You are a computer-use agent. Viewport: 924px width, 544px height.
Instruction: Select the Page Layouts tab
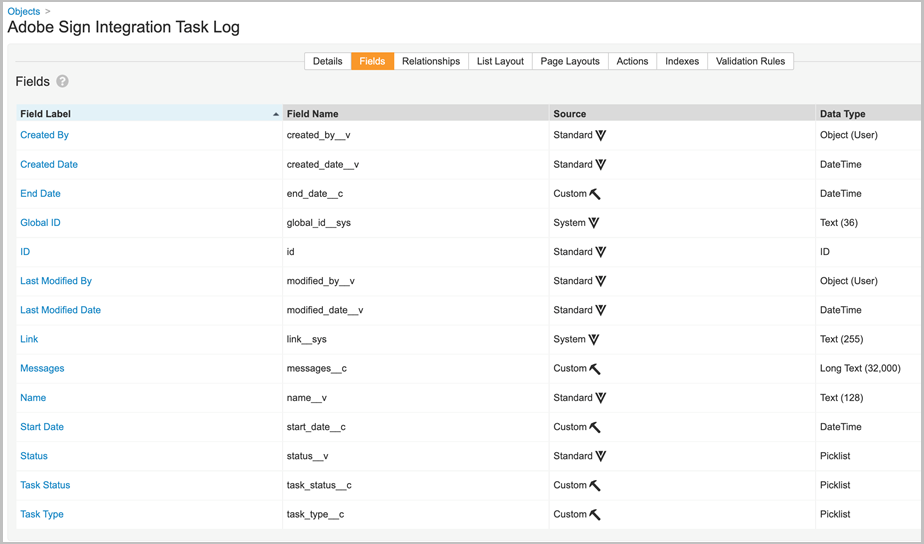570,61
